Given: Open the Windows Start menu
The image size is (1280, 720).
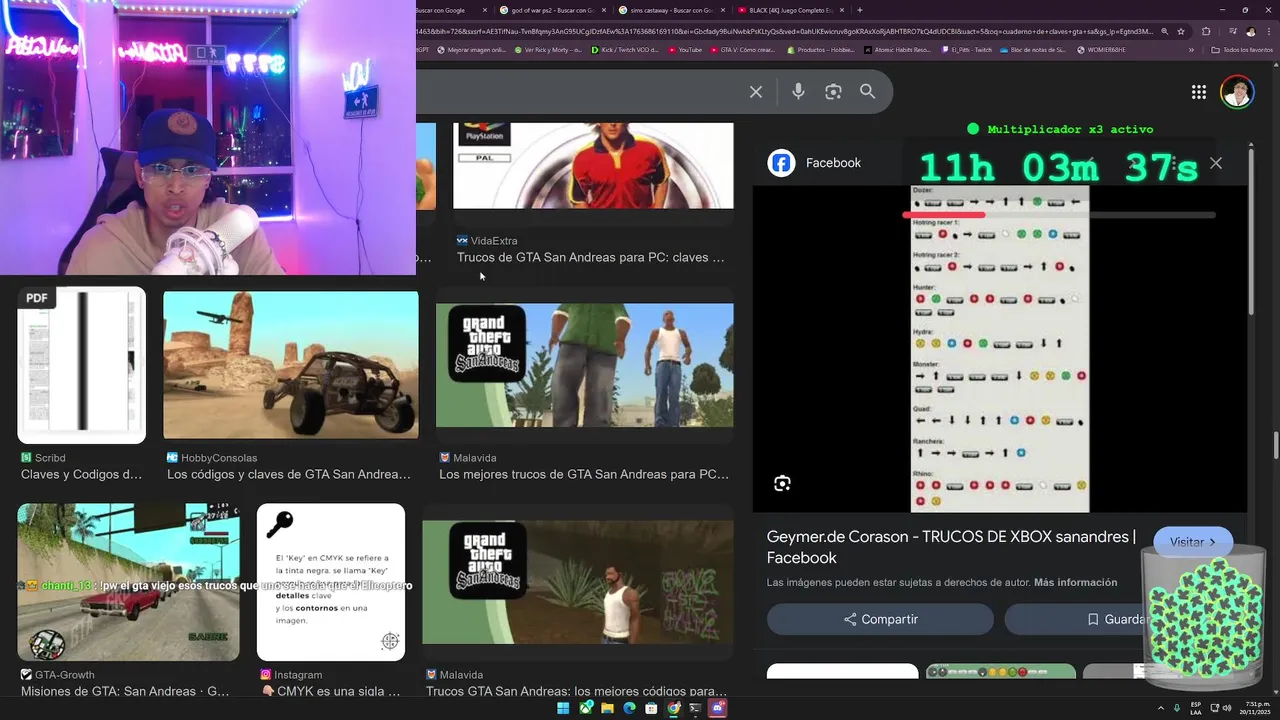Looking at the screenshot, I should (563, 708).
